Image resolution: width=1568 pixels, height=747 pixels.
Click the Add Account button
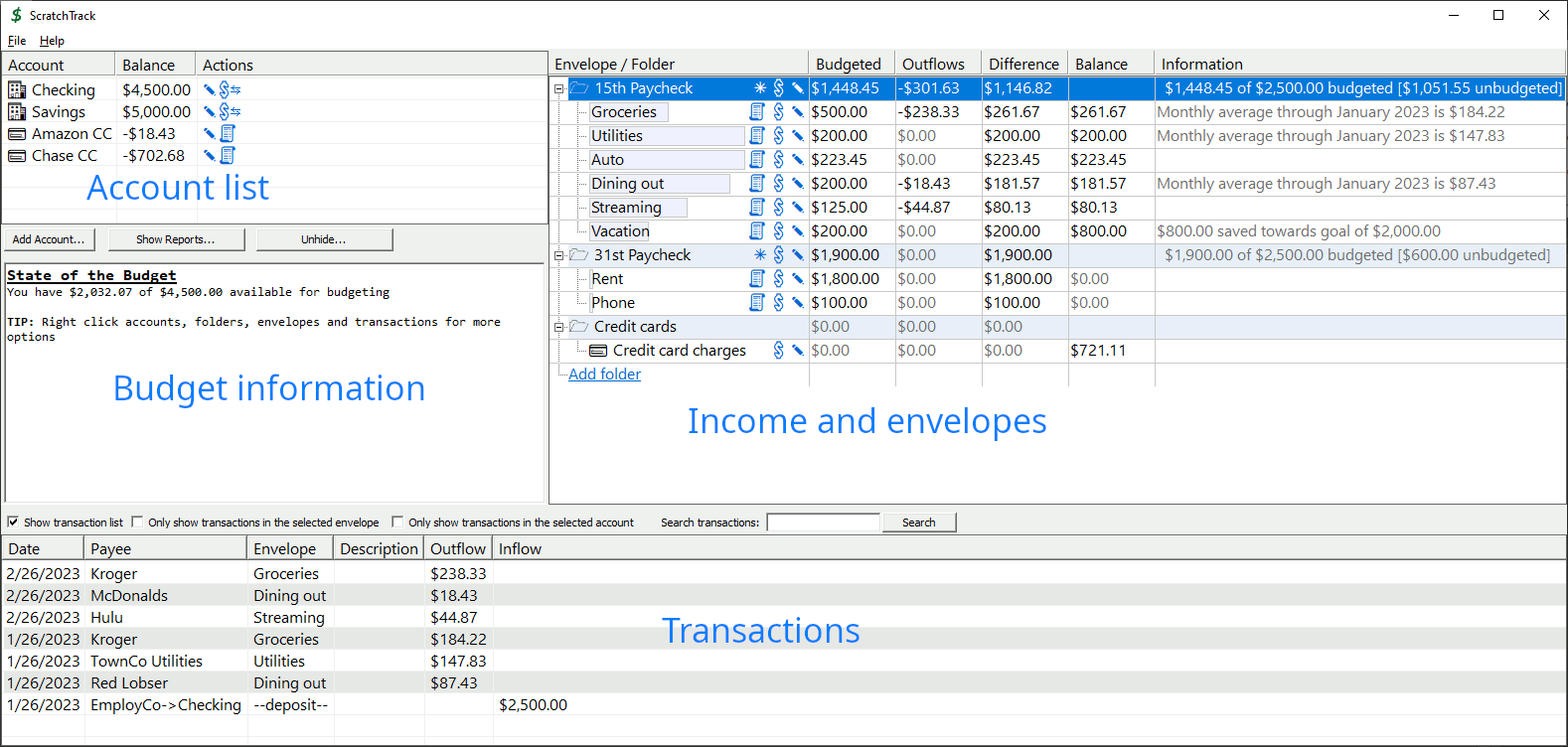tap(49, 239)
